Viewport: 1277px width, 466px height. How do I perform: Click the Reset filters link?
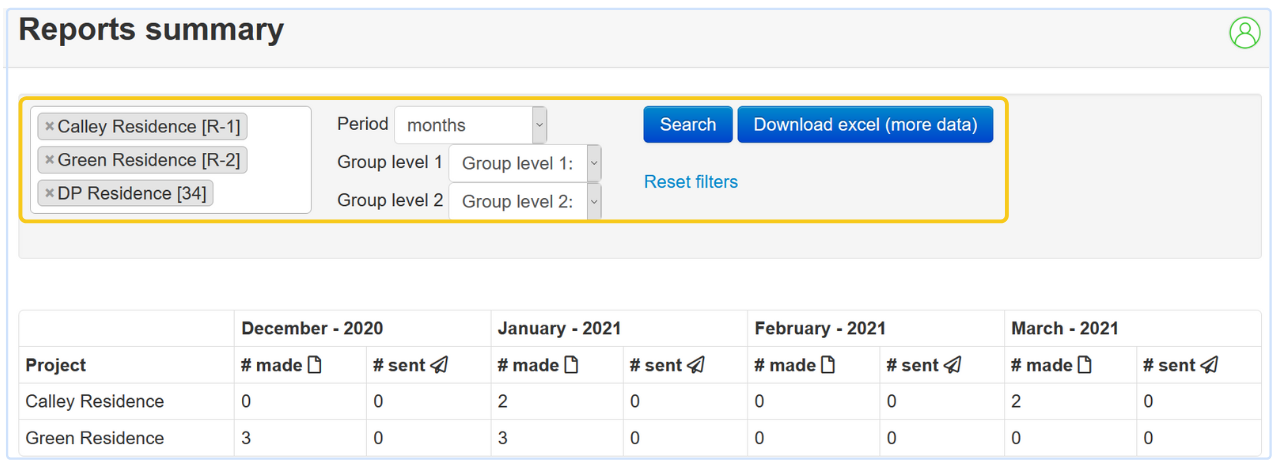[x=691, y=182]
